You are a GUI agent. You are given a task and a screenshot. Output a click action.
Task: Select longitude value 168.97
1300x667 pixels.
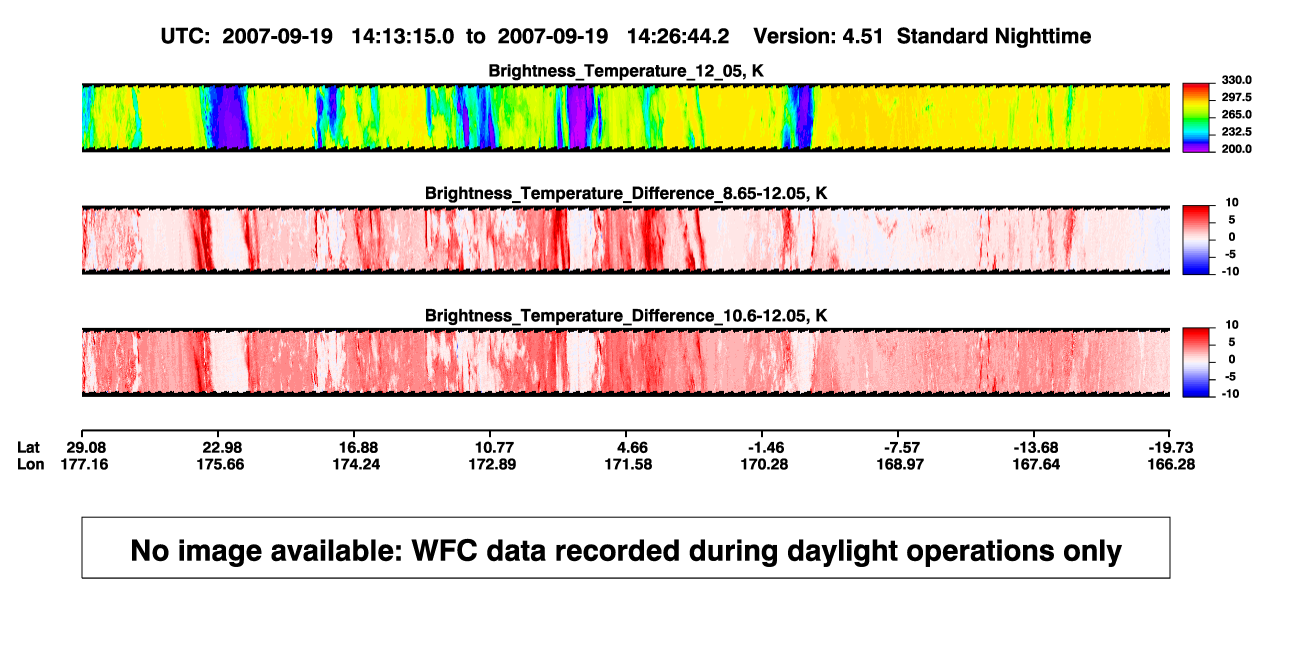pyautogui.click(x=902, y=464)
